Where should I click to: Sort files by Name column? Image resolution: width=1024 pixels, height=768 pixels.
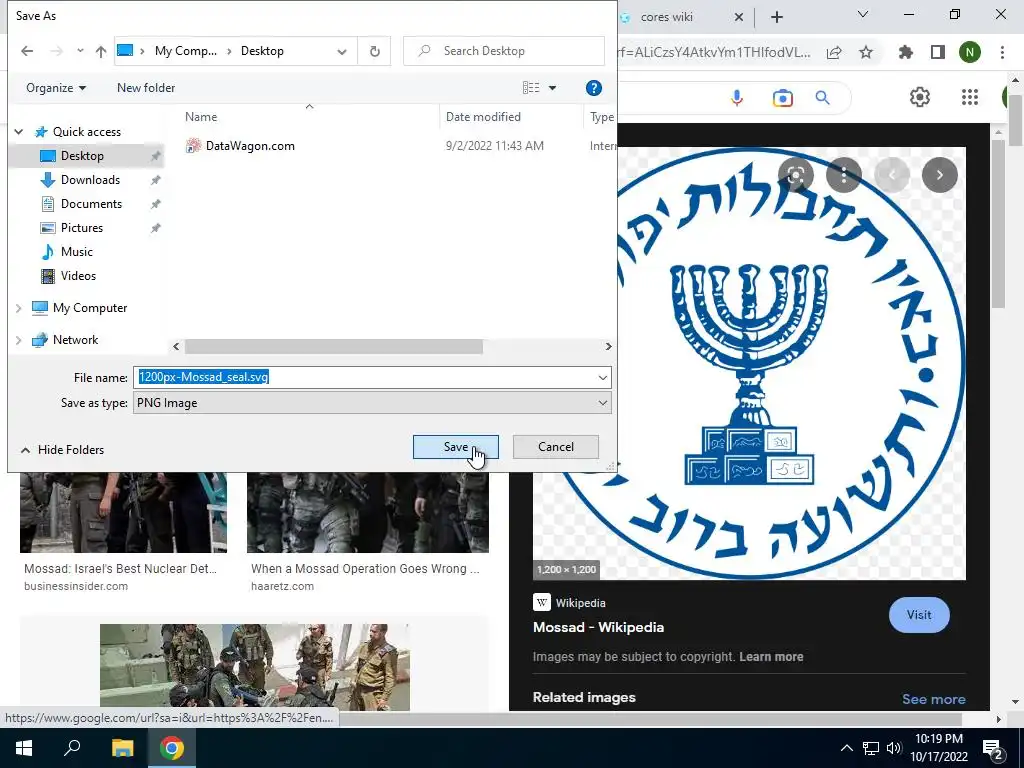click(x=200, y=117)
